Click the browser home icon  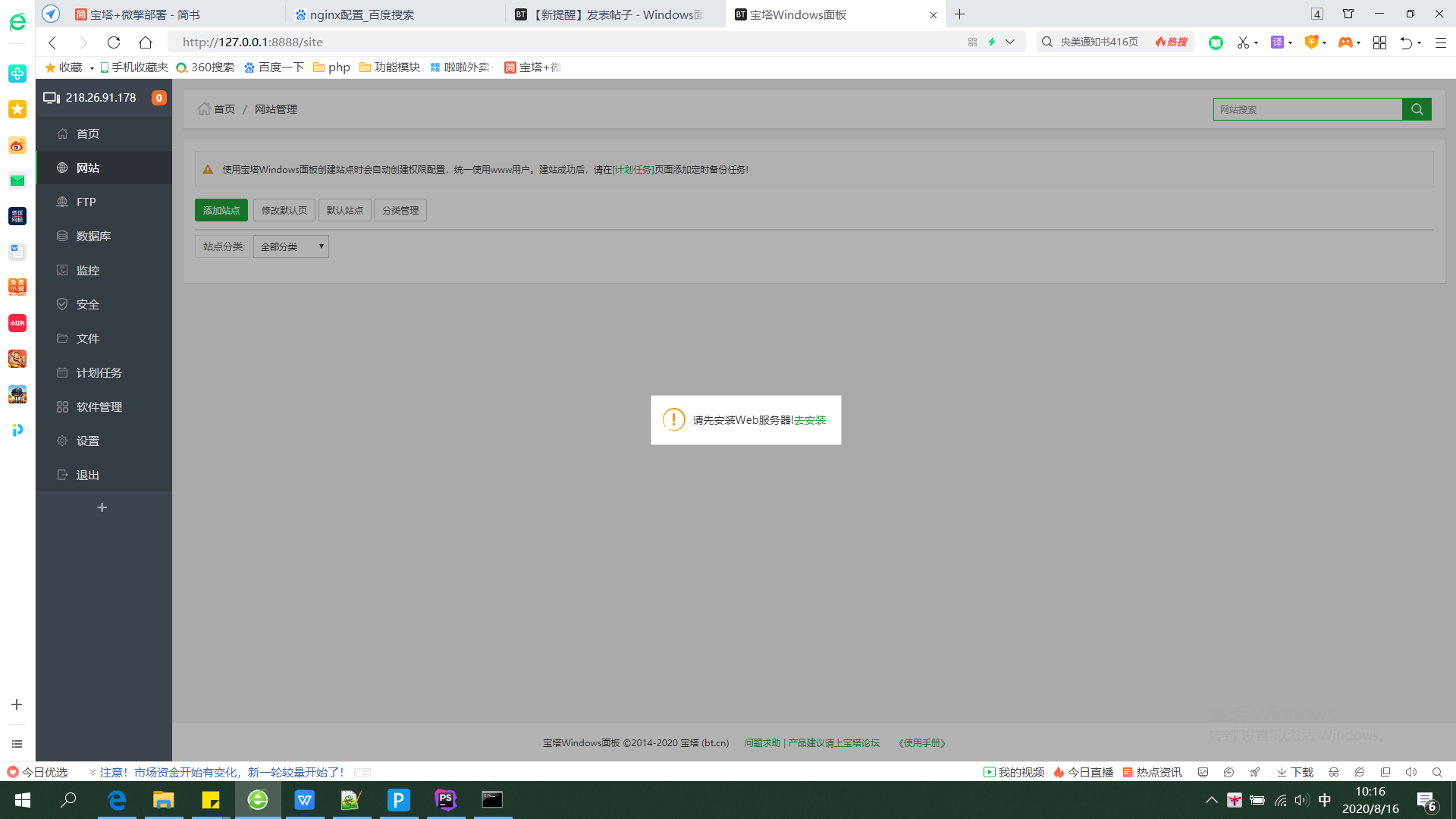click(x=146, y=42)
